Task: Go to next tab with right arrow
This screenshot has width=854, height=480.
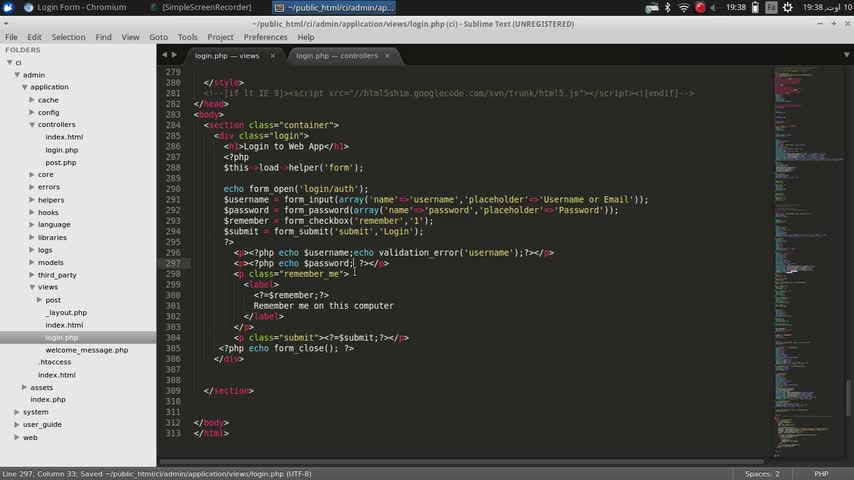Action: [x=174, y=54]
